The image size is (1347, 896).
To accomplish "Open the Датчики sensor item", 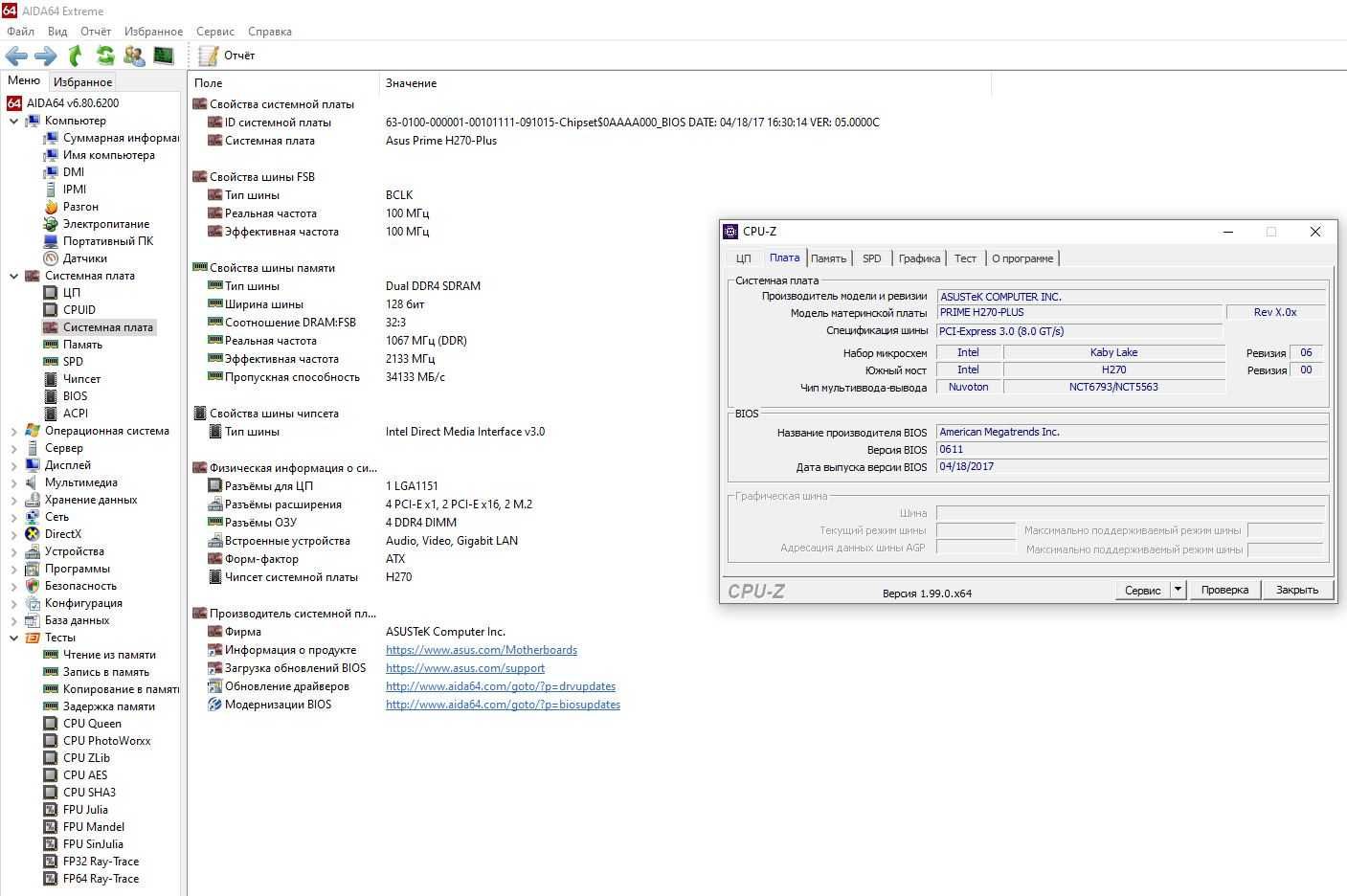I will coord(85,258).
